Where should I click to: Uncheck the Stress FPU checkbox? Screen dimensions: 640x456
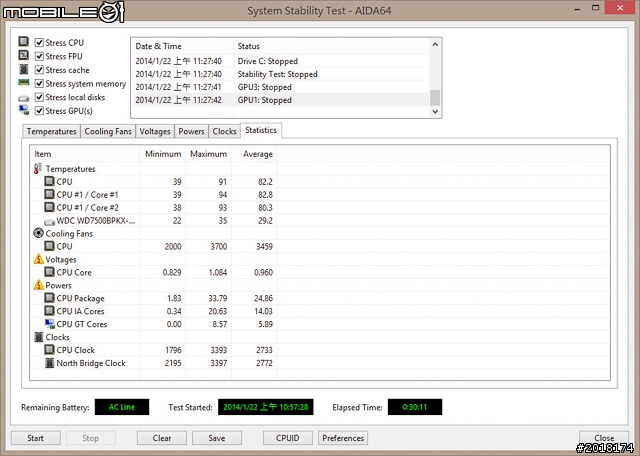click(39, 56)
